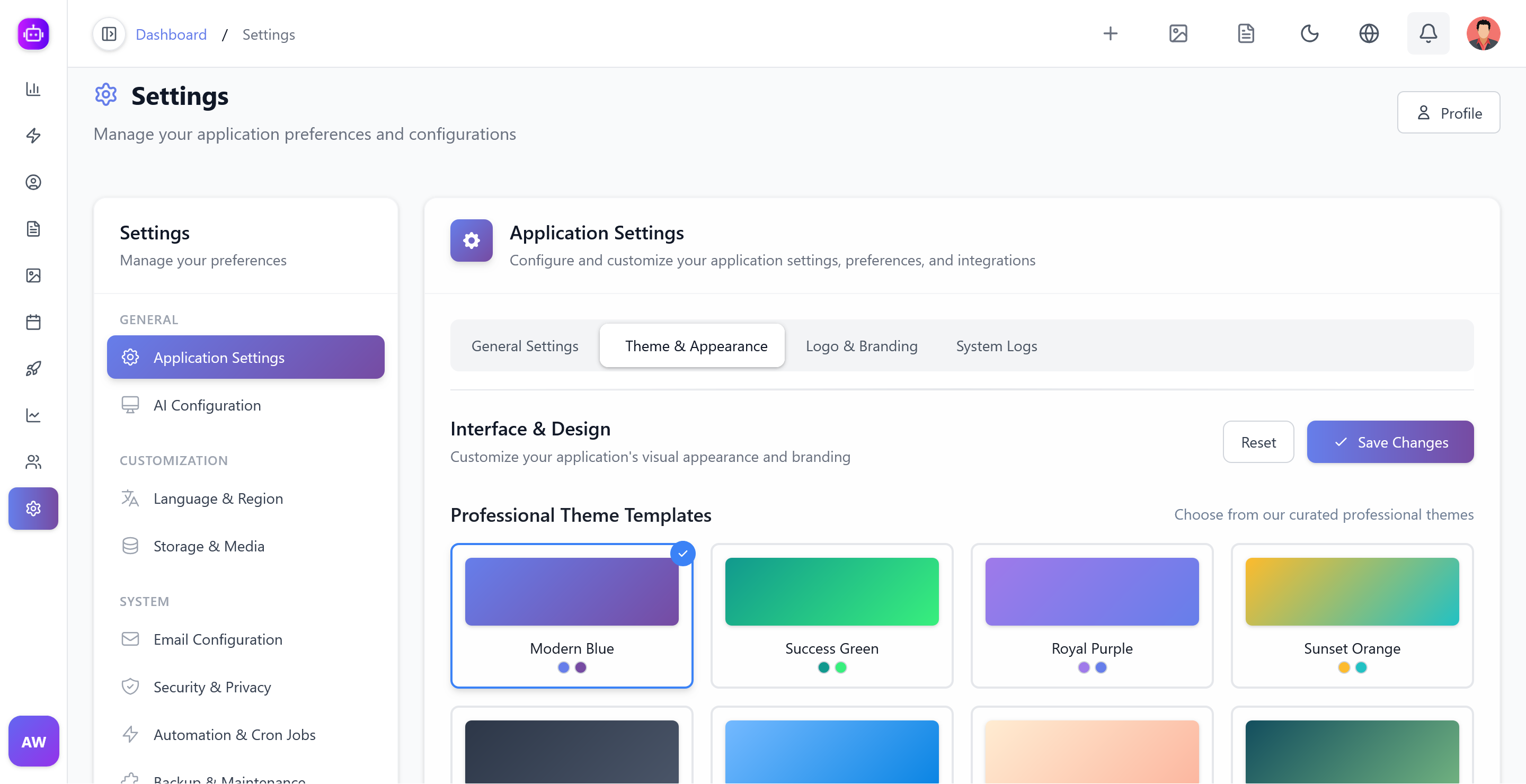
Task: Click the lightning bolt sidebar icon
Action: pos(33,136)
